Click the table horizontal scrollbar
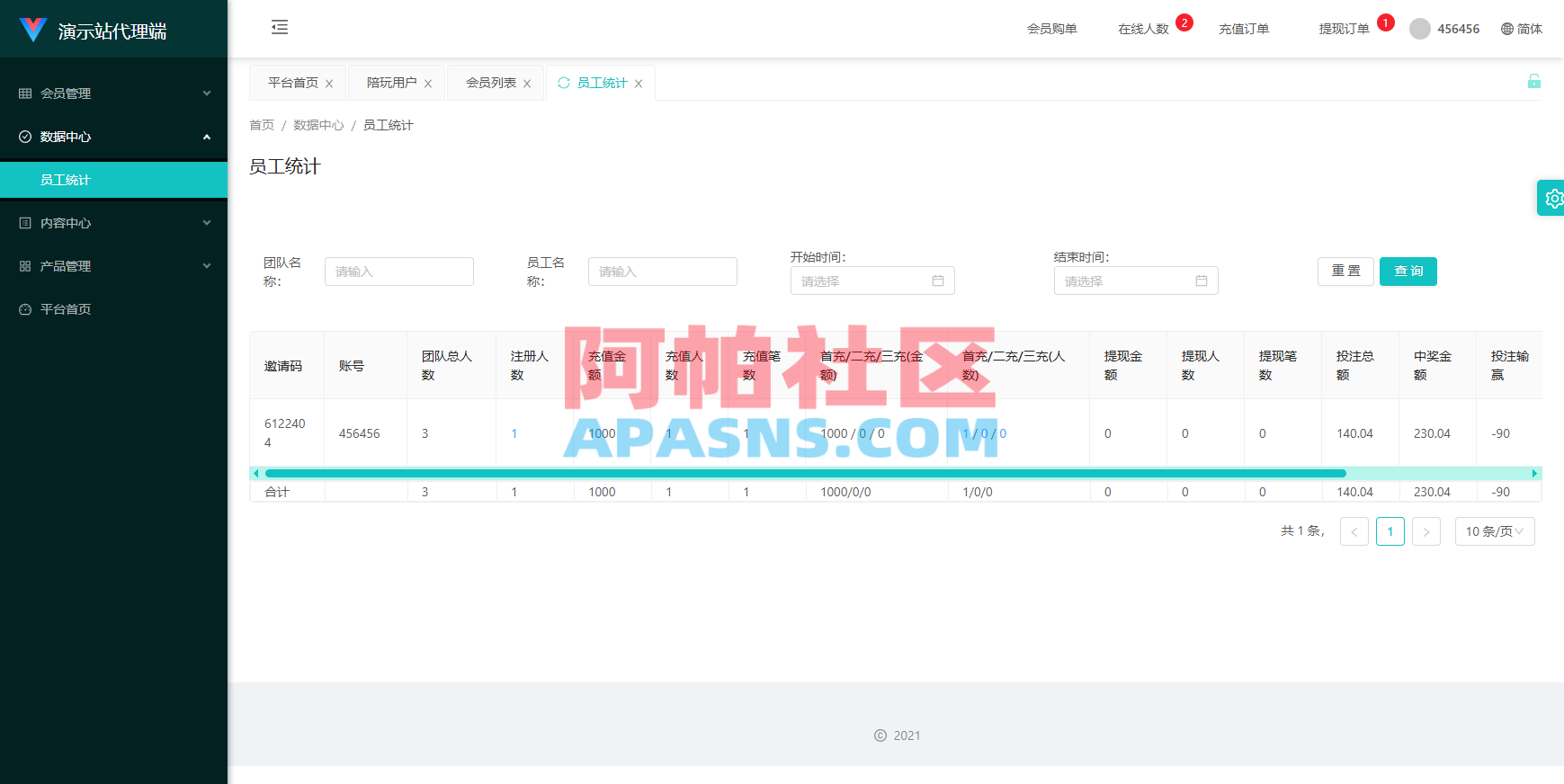Image resolution: width=1564 pixels, height=784 pixels. point(806,473)
